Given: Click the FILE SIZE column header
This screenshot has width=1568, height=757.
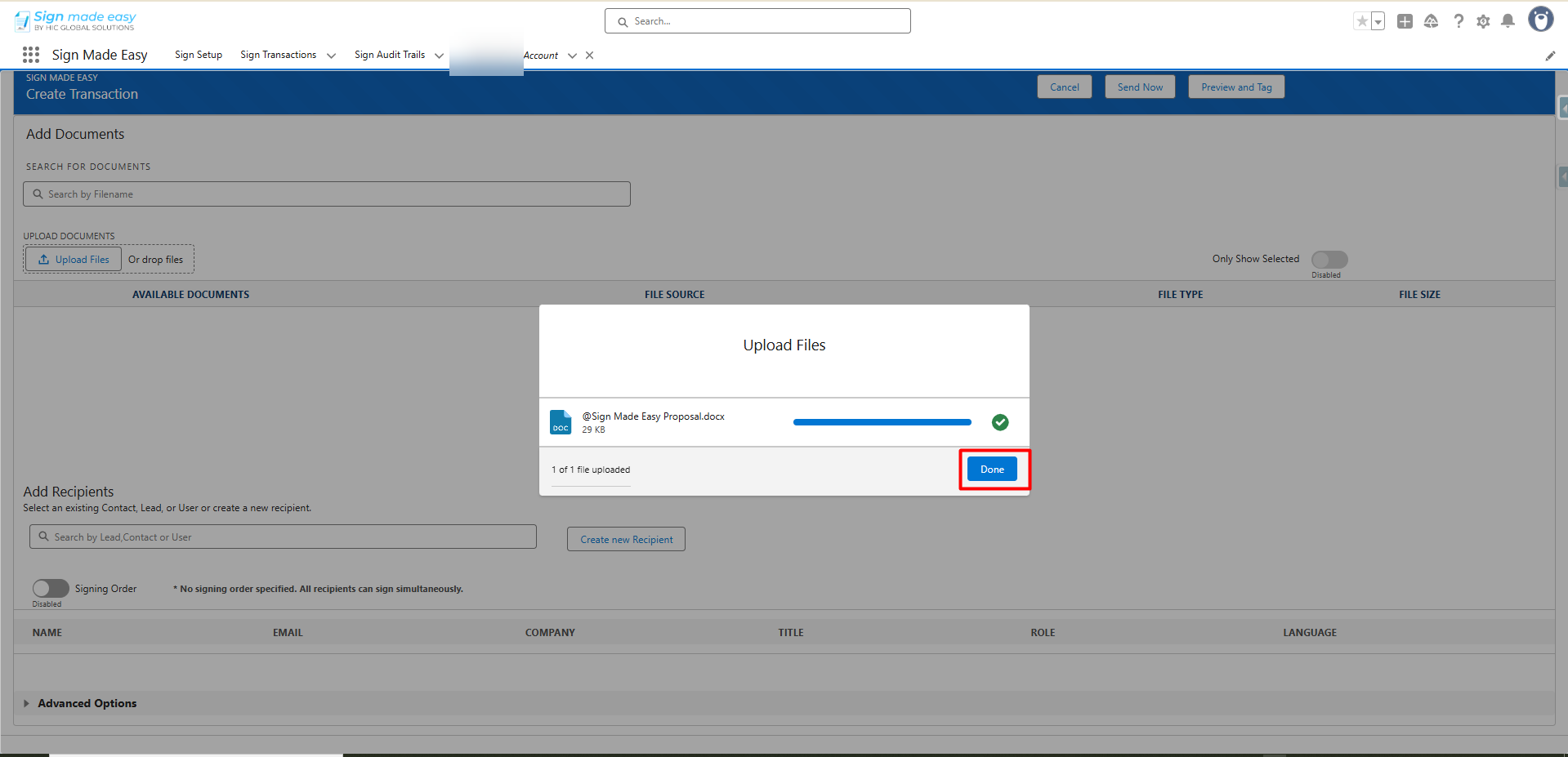Looking at the screenshot, I should (x=1419, y=295).
